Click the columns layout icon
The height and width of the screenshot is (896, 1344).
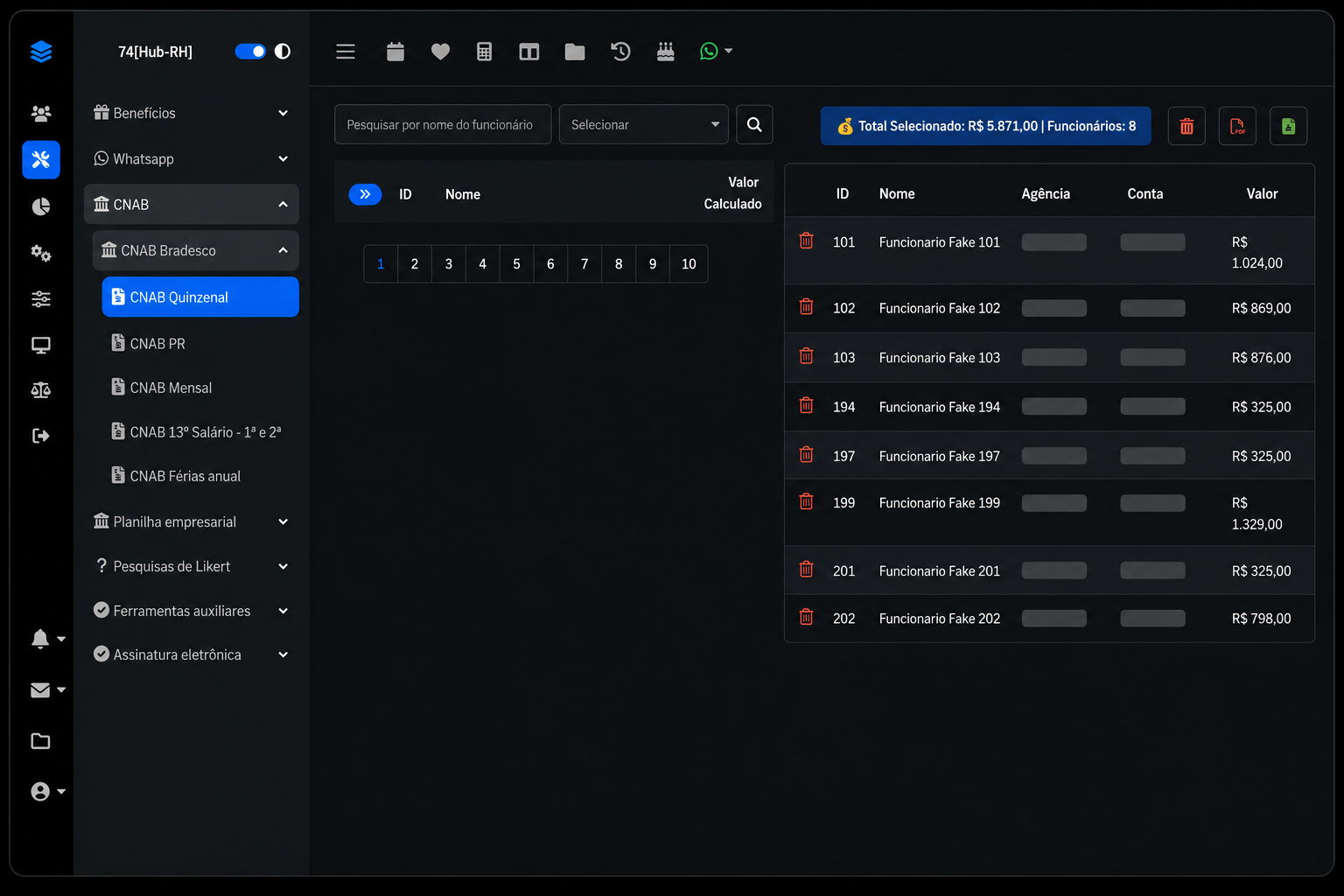pyautogui.click(x=529, y=52)
